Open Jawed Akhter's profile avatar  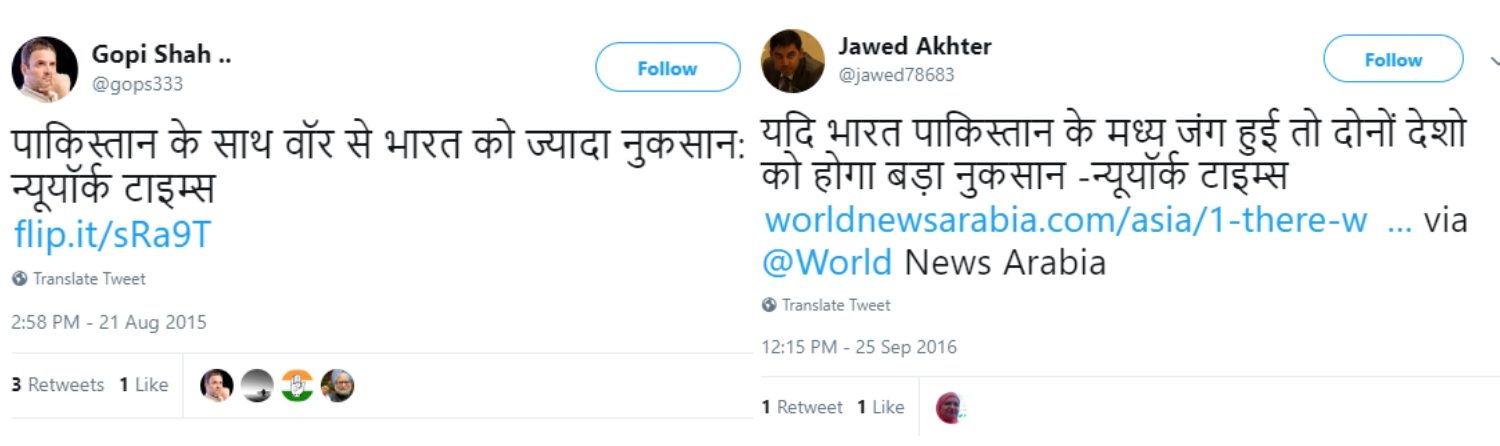(793, 61)
